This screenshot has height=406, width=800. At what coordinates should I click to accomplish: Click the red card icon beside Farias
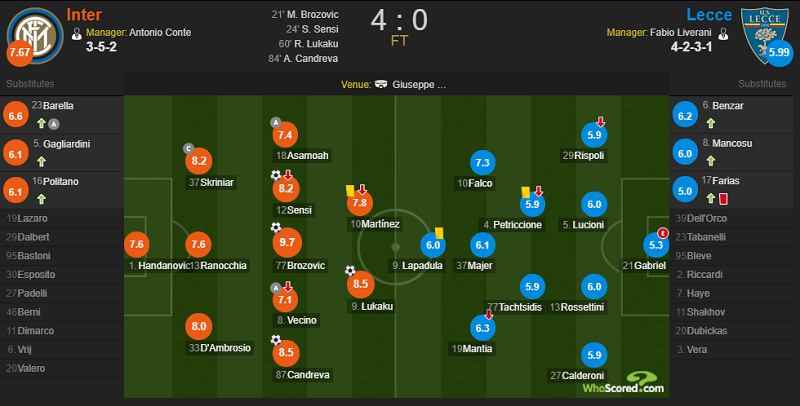(x=722, y=198)
